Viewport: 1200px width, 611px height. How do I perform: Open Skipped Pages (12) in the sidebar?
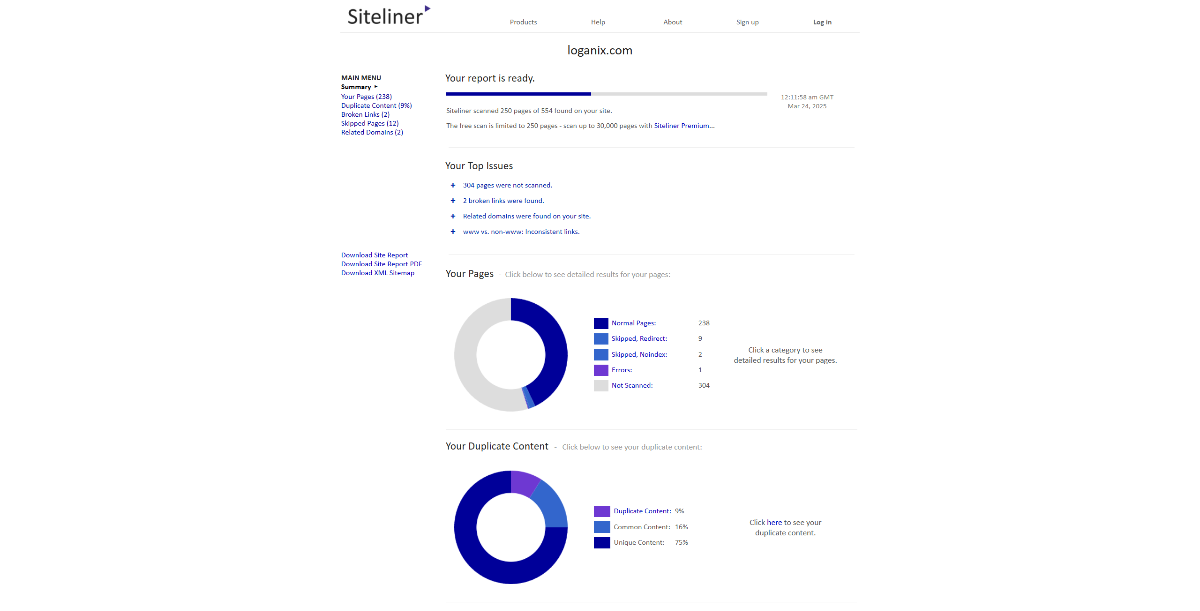click(x=370, y=123)
